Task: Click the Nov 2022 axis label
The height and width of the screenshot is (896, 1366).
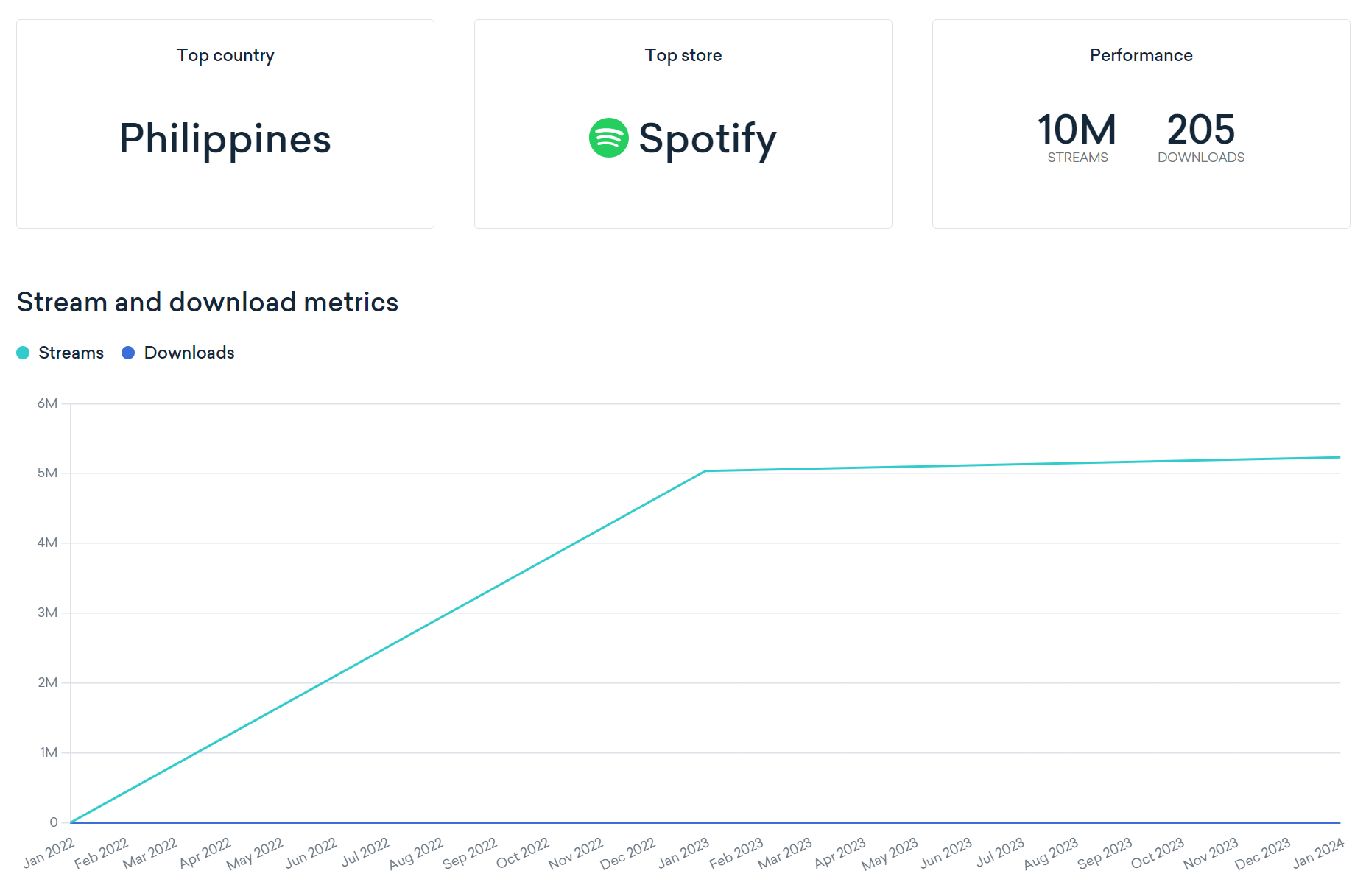Action: tap(575, 853)
